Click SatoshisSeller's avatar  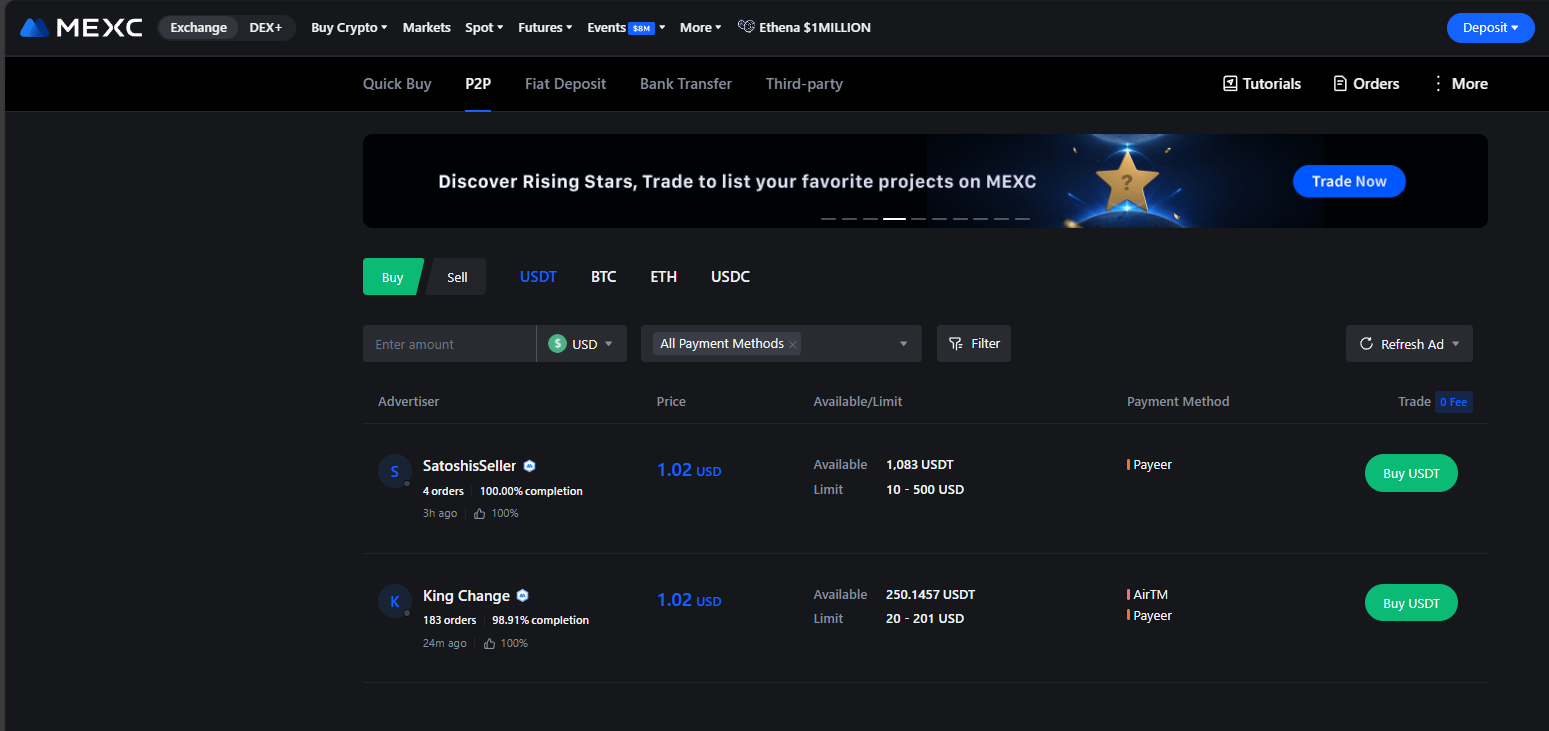tap(395, 471)
